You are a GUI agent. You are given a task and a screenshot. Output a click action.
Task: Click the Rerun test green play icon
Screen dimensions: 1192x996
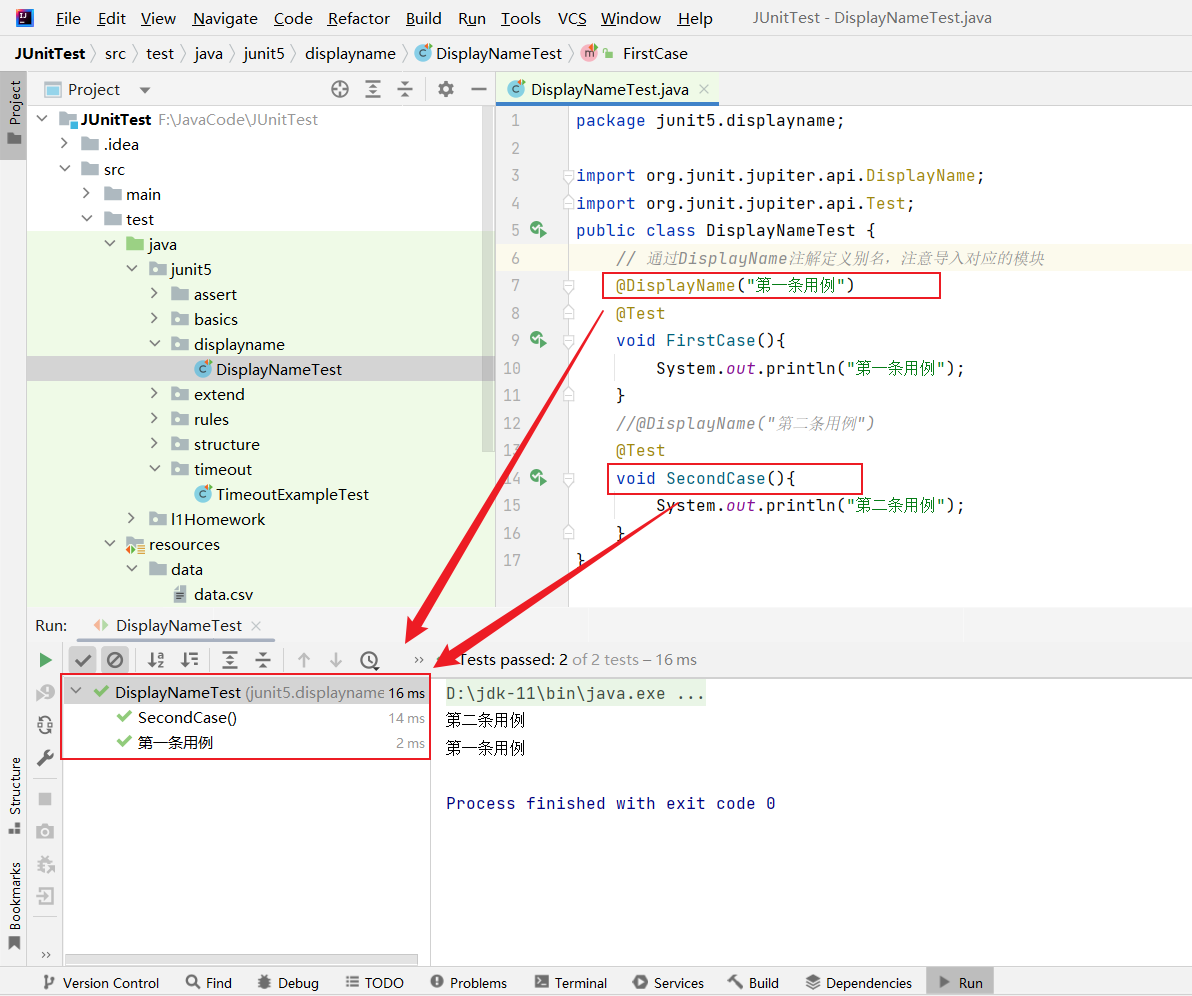(x=45, y=660)
